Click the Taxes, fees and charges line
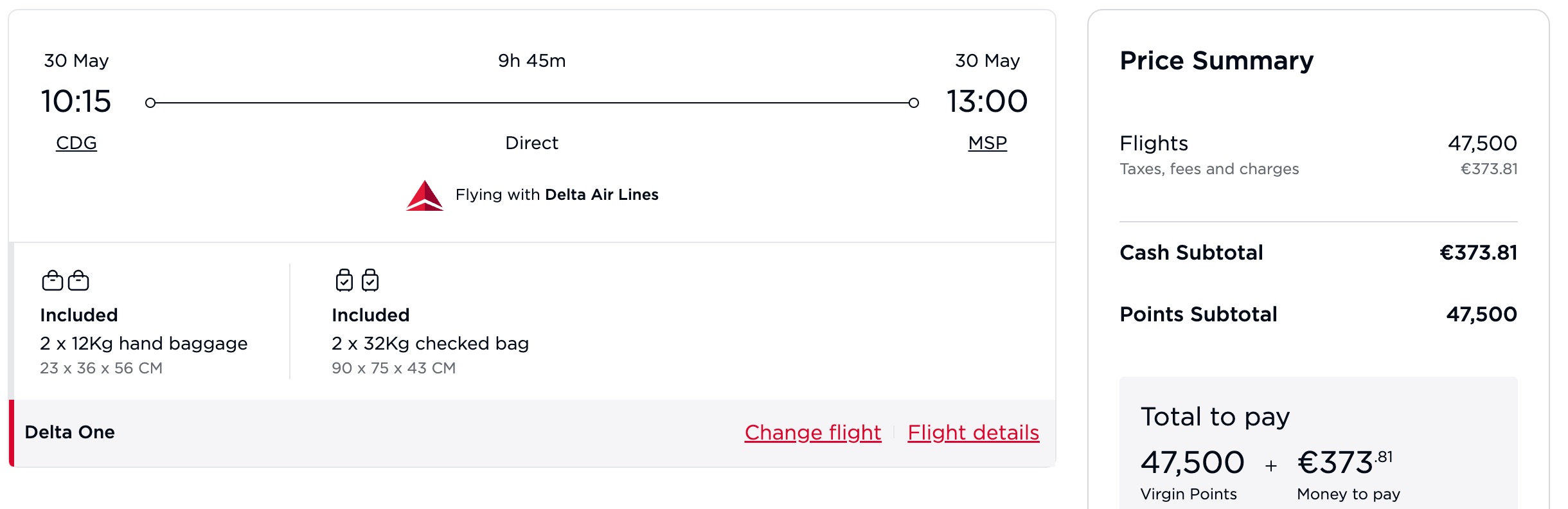Image resolution: width=1568 pixels, height=509 pixels. tap(1209, 168)
